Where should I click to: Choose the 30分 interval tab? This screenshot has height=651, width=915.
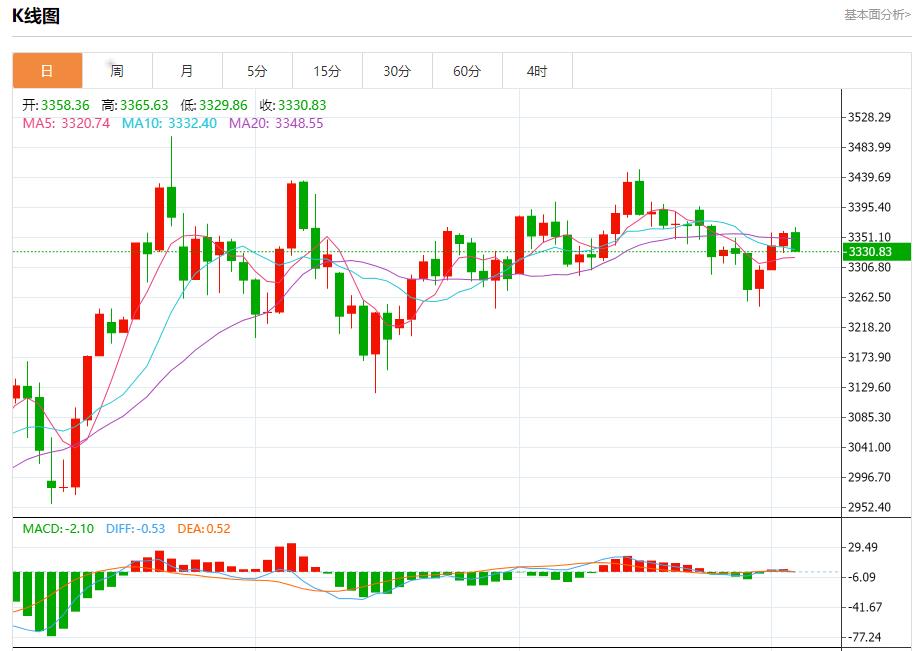[397, 71]
